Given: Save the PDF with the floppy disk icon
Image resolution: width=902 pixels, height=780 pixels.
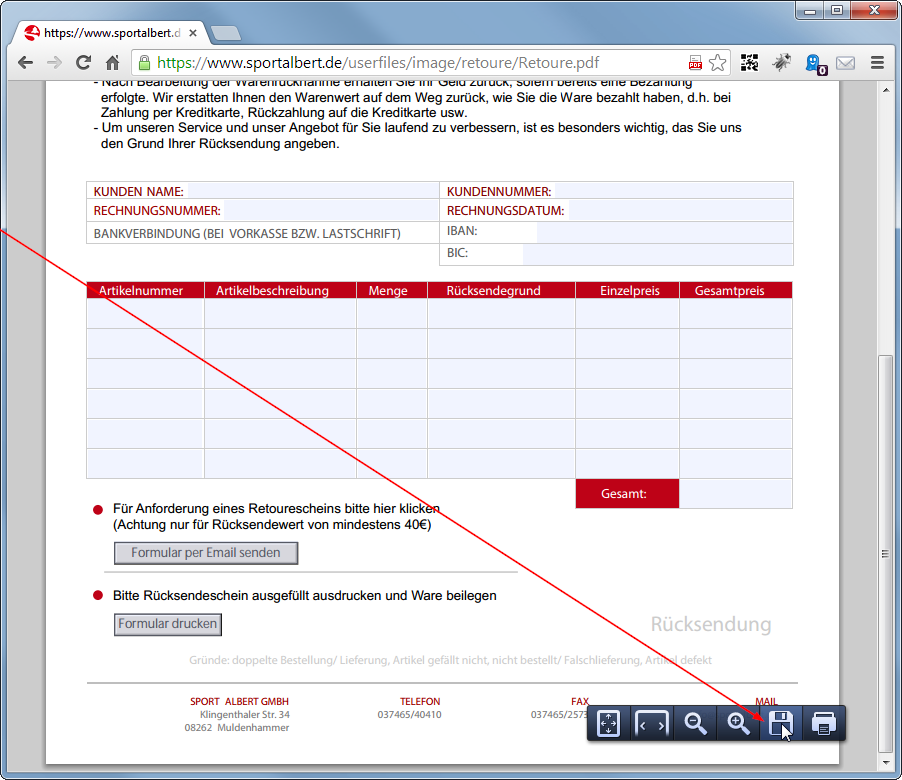Looking at the screenshot, I should coord(781,723).
